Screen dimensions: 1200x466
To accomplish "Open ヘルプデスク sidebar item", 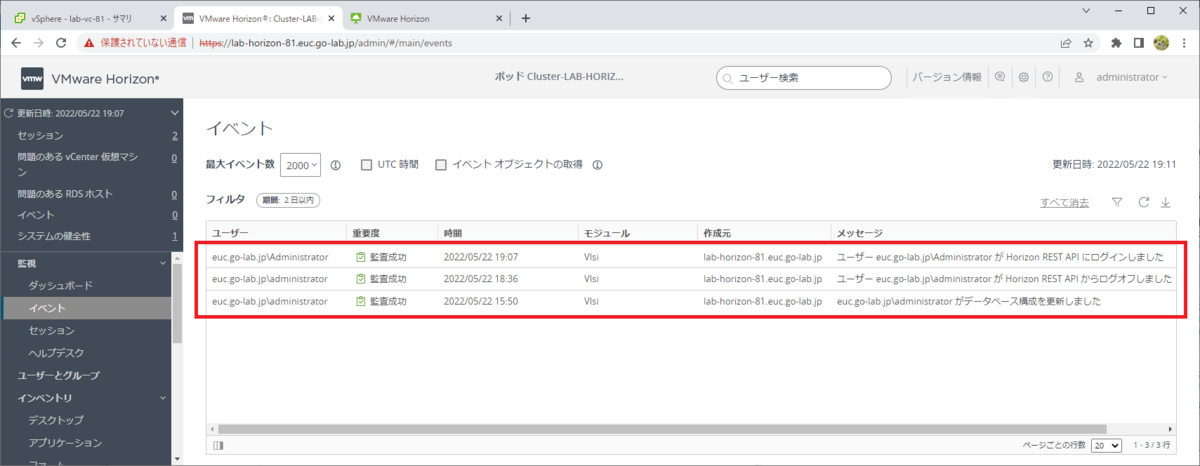I will [56, 352].
